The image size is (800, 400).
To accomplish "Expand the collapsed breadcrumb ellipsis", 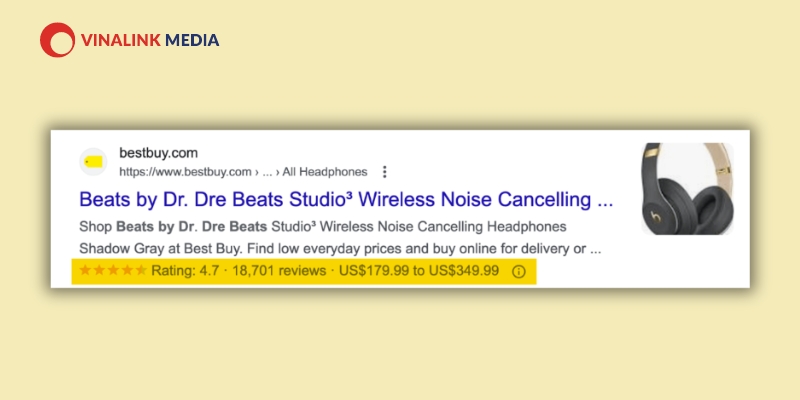I will click(267, 172).
